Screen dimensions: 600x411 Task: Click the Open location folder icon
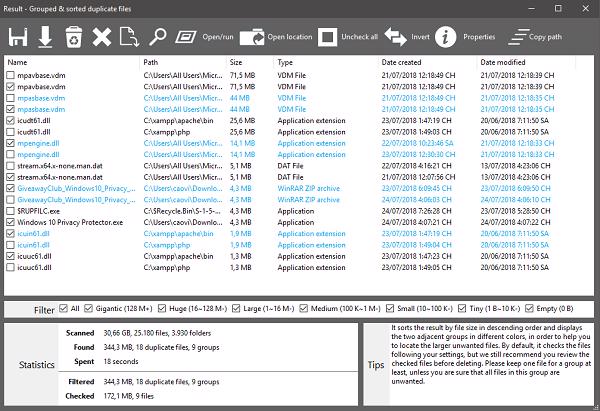click(277, 37)
